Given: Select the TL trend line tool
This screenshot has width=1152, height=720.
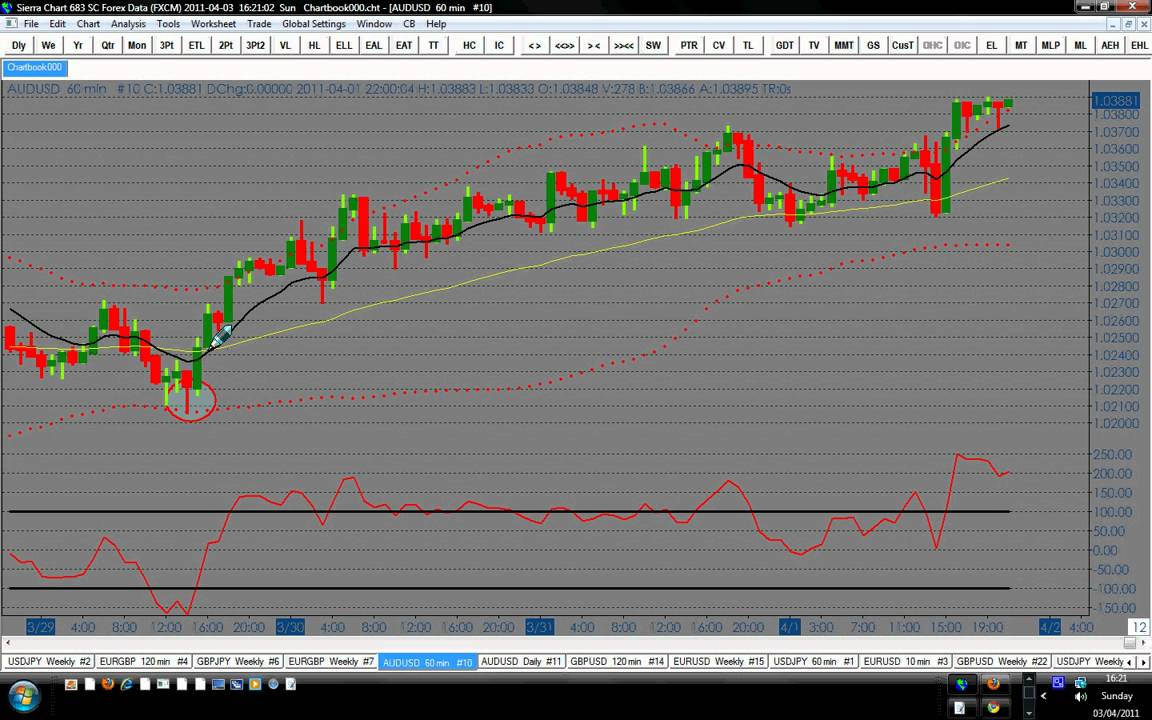Looking at the screenshot, I should (x=748, y=46).
